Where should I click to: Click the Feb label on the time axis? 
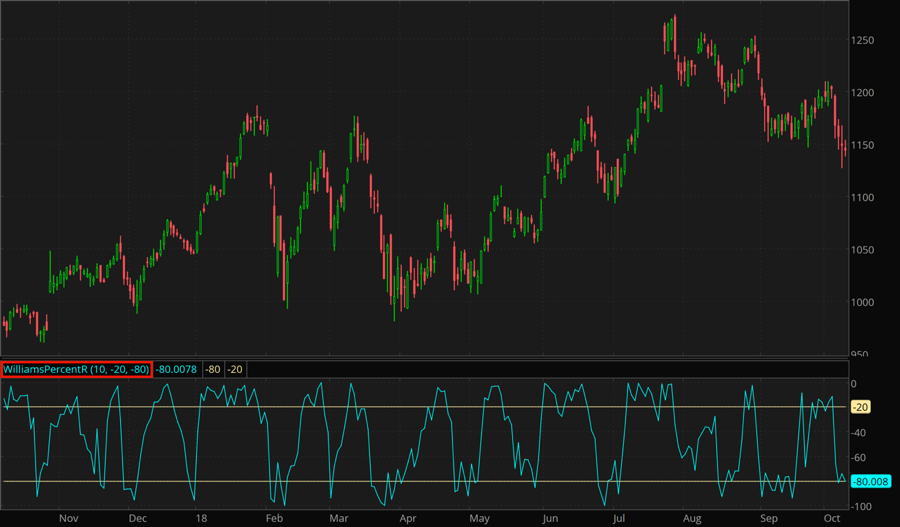[x=274, y=519]
